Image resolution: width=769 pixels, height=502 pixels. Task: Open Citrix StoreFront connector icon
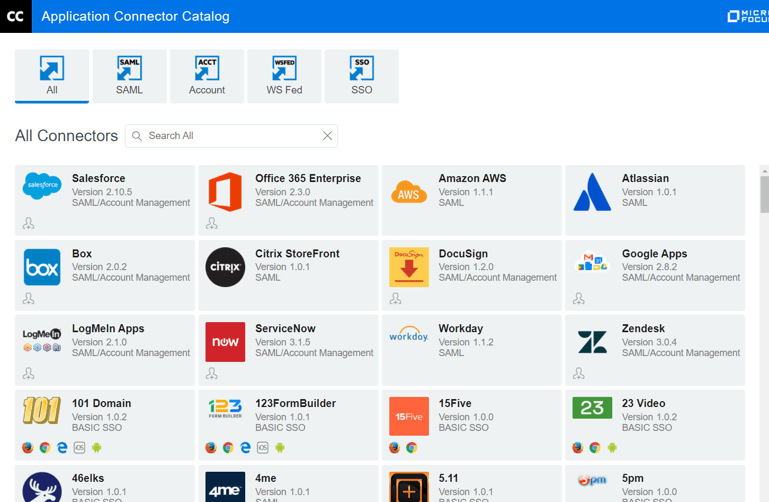click(x=225, y=267)
